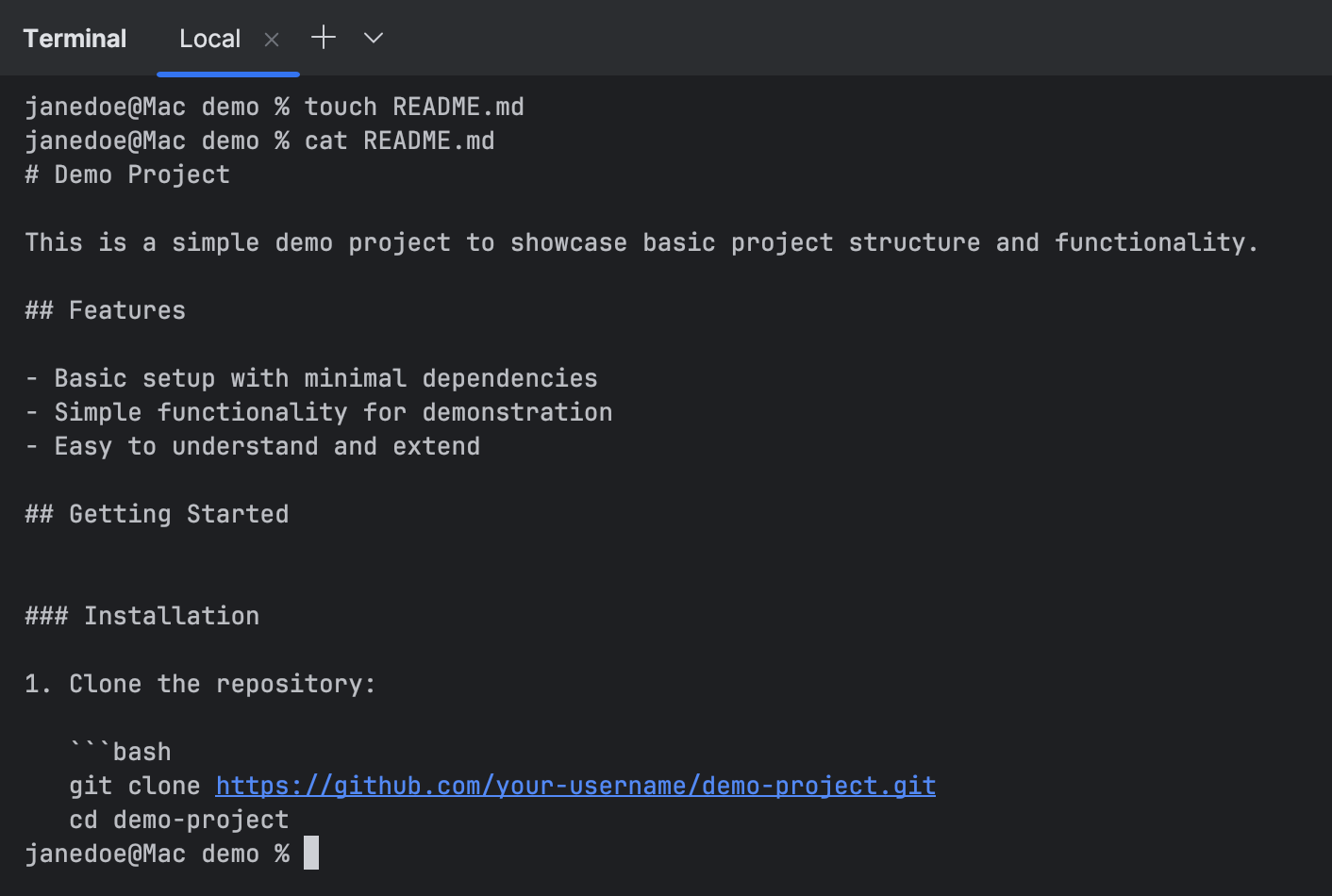The height and width of the screenshot is (896, 1332).
Task: Click the Features section heading
Action: tap(105, 309)
